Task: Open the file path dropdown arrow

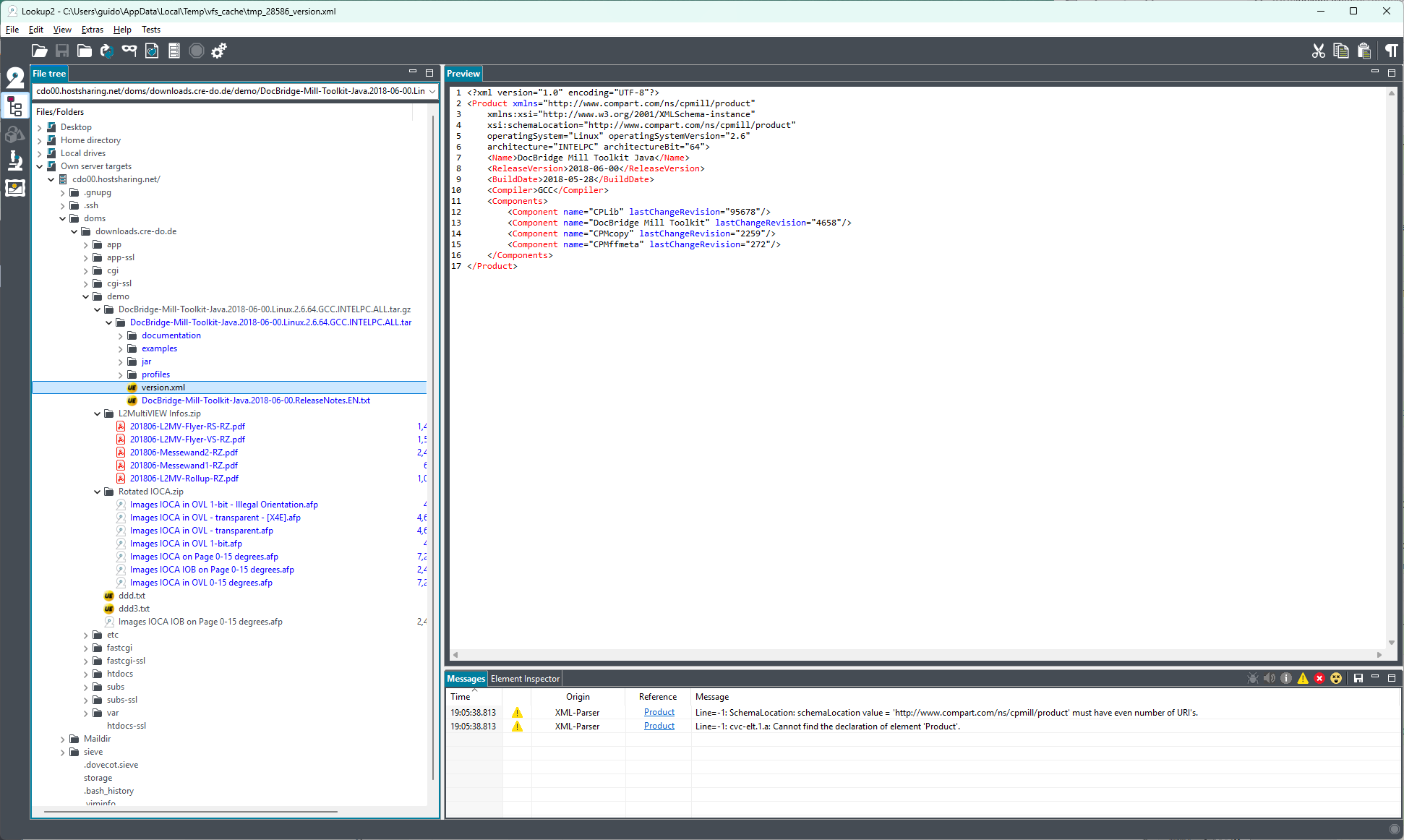Action: tap(432, 91)
